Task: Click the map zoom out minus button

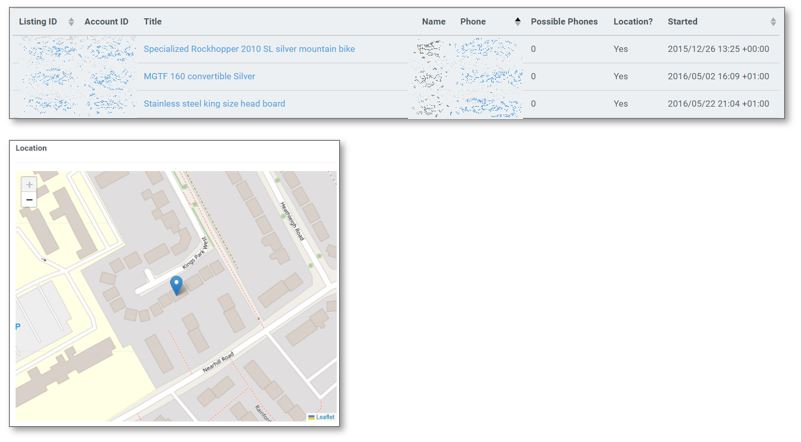Action: pyautogui.click(x=29, y=200)
